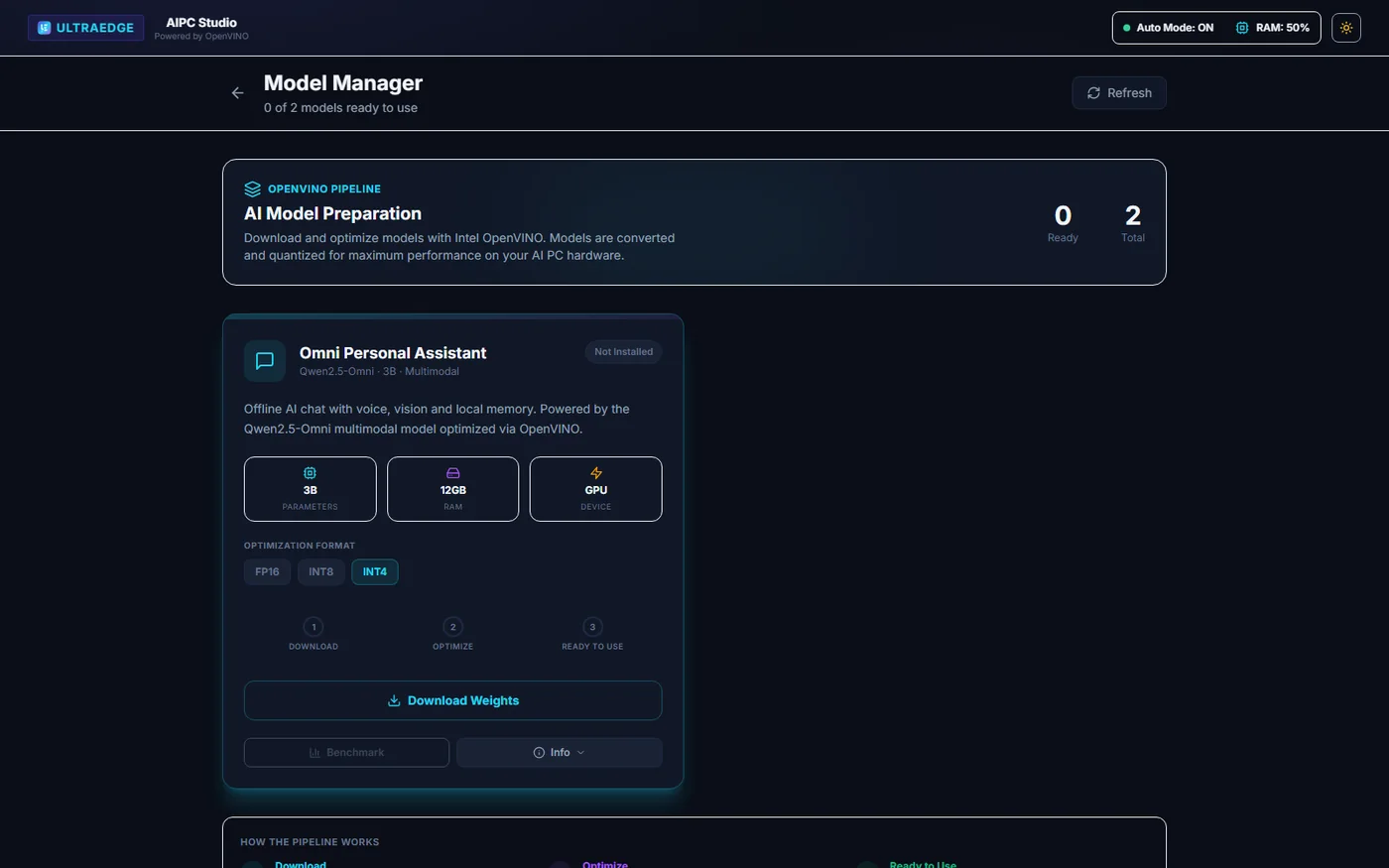Click "Qwen2.5-Omni · 3B · Multimodal" subtitle
This screenshot has height=868, width=1389.
[x=379, y=372]
